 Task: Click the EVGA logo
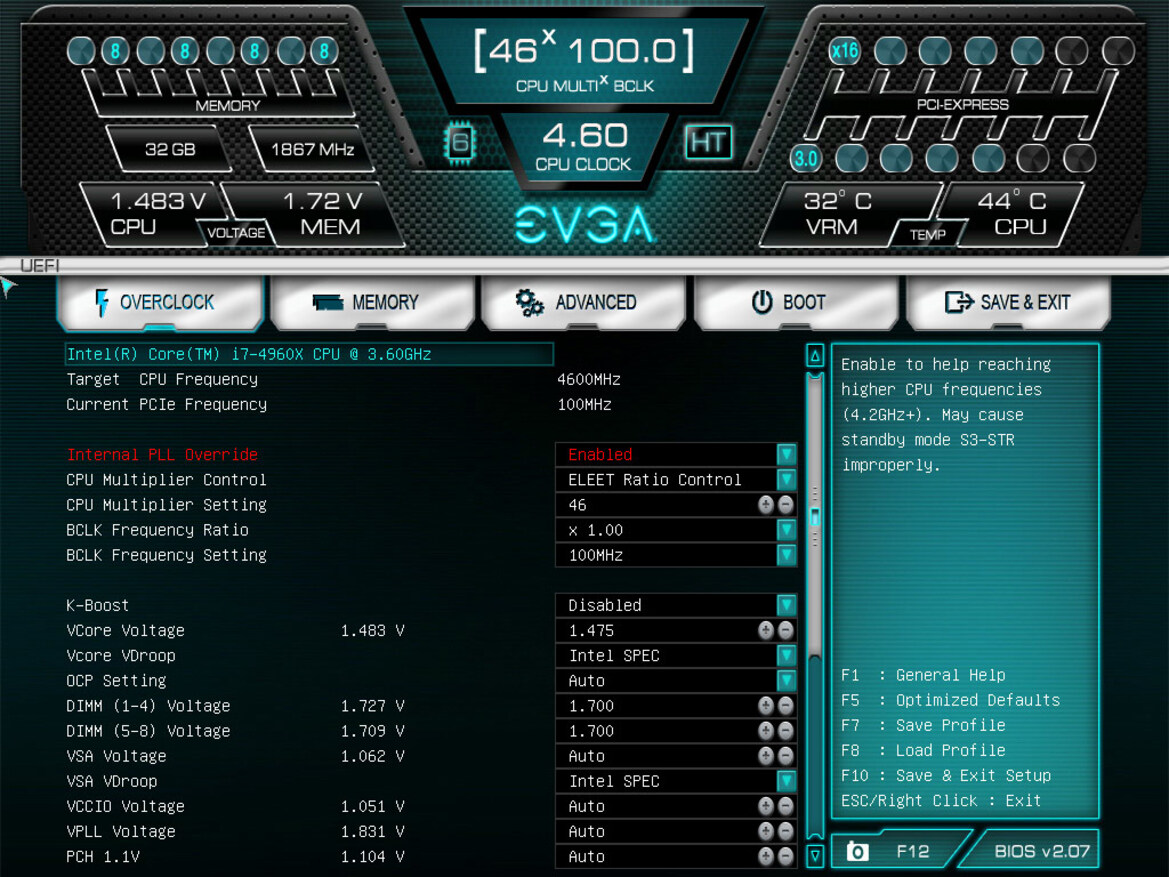coord(585,224)
